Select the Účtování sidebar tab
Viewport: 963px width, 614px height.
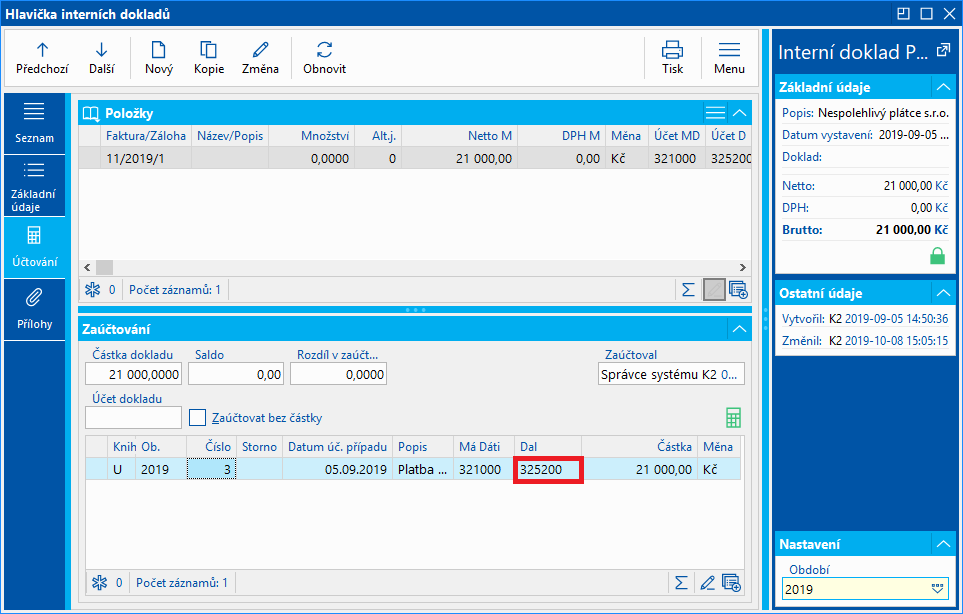coord(34,247)
